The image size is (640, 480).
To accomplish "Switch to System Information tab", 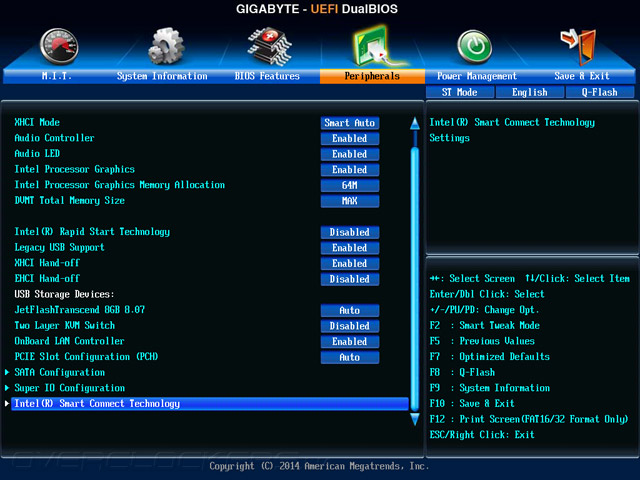I will coord(162,76).
